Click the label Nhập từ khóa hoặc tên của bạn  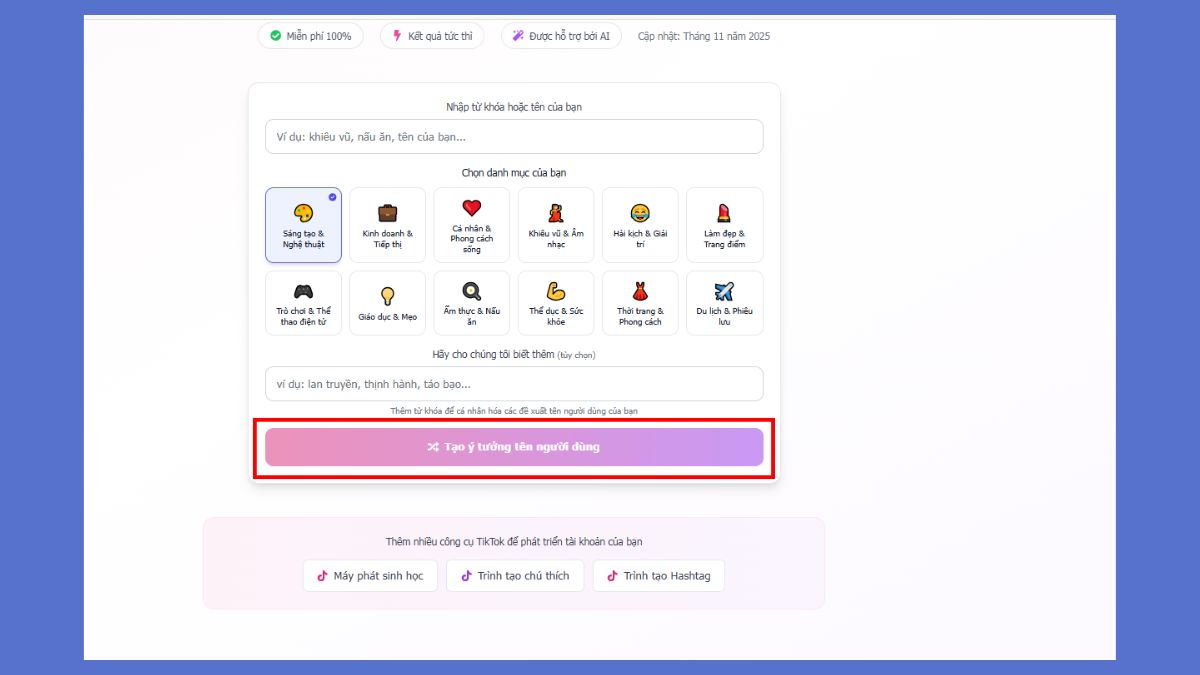click(514, 107)
